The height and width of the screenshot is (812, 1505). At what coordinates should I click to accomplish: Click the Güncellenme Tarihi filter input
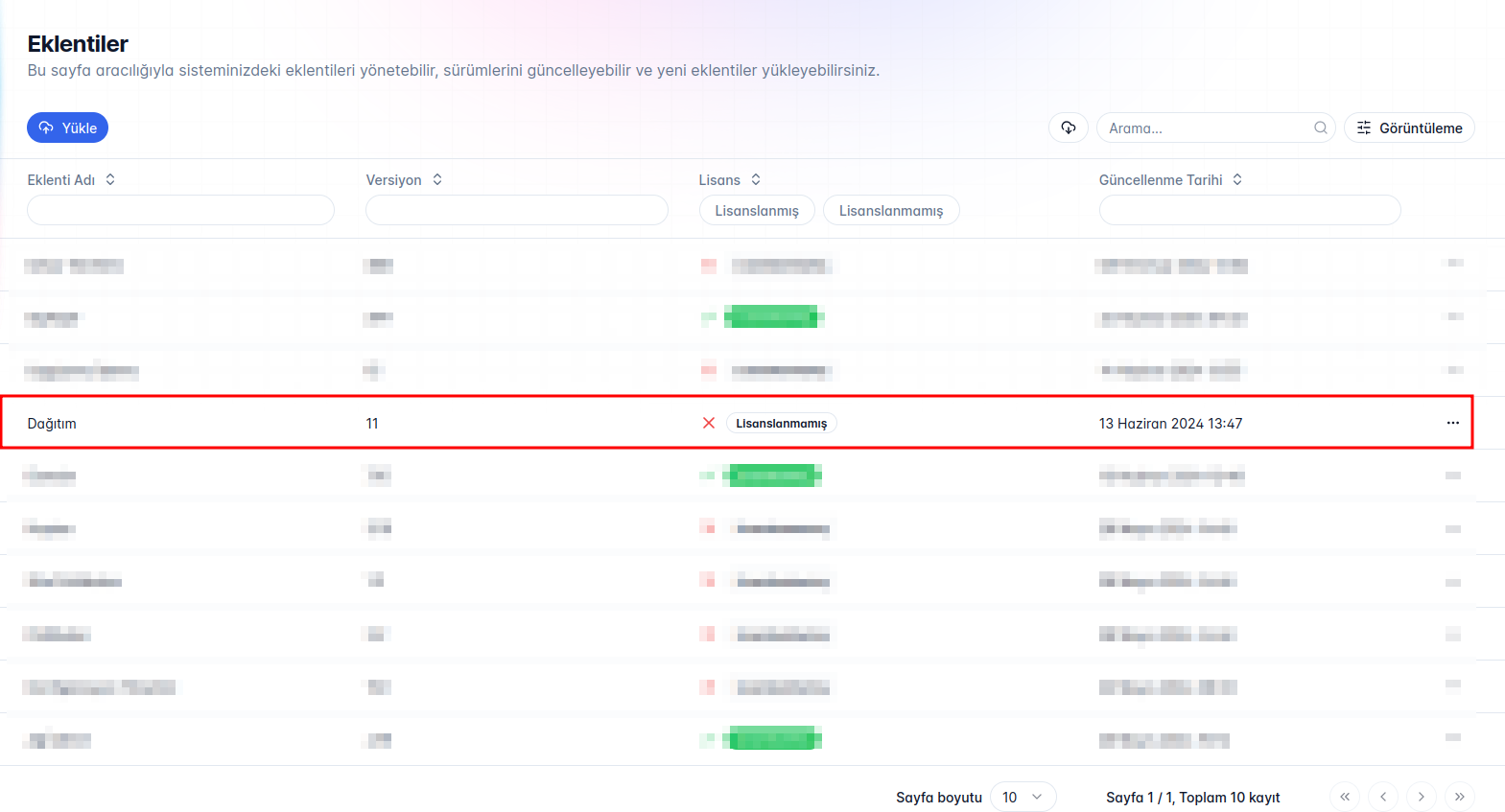(x=1249, y=210)
